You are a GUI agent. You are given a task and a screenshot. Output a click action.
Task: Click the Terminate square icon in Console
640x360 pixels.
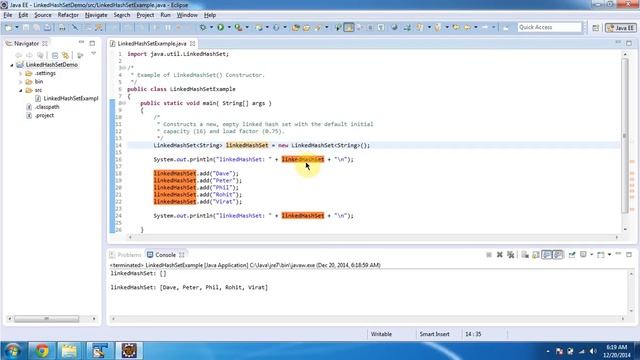pyautogui.click(x=489, y=255)
